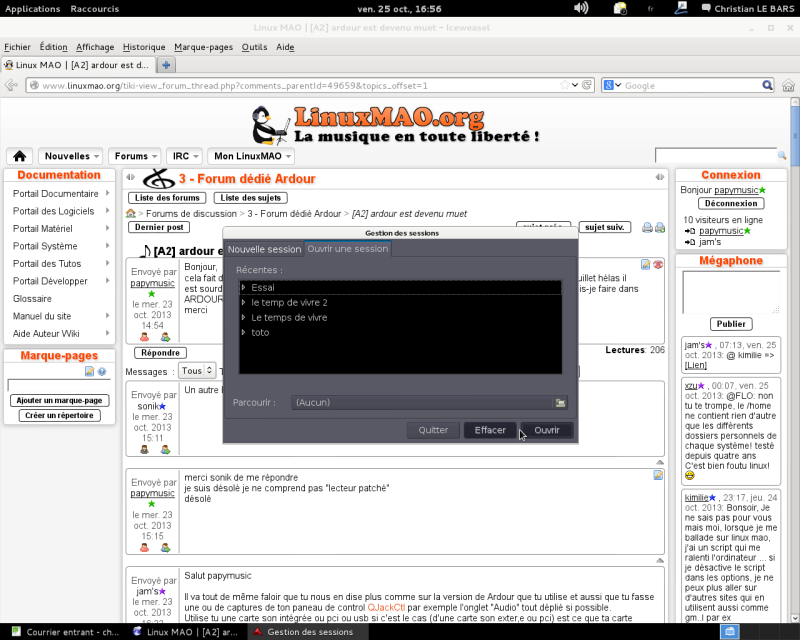Open the Messages 'Tous' dropdown
The image size is (800, 640).
(x=197, y=371)
